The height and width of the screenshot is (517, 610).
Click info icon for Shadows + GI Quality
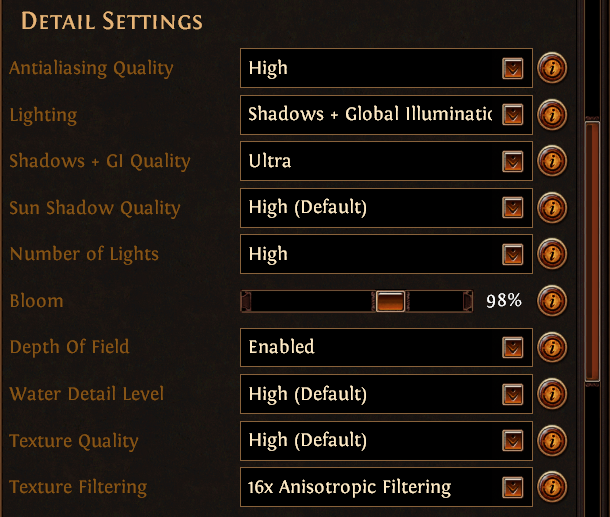pos(552,161)
